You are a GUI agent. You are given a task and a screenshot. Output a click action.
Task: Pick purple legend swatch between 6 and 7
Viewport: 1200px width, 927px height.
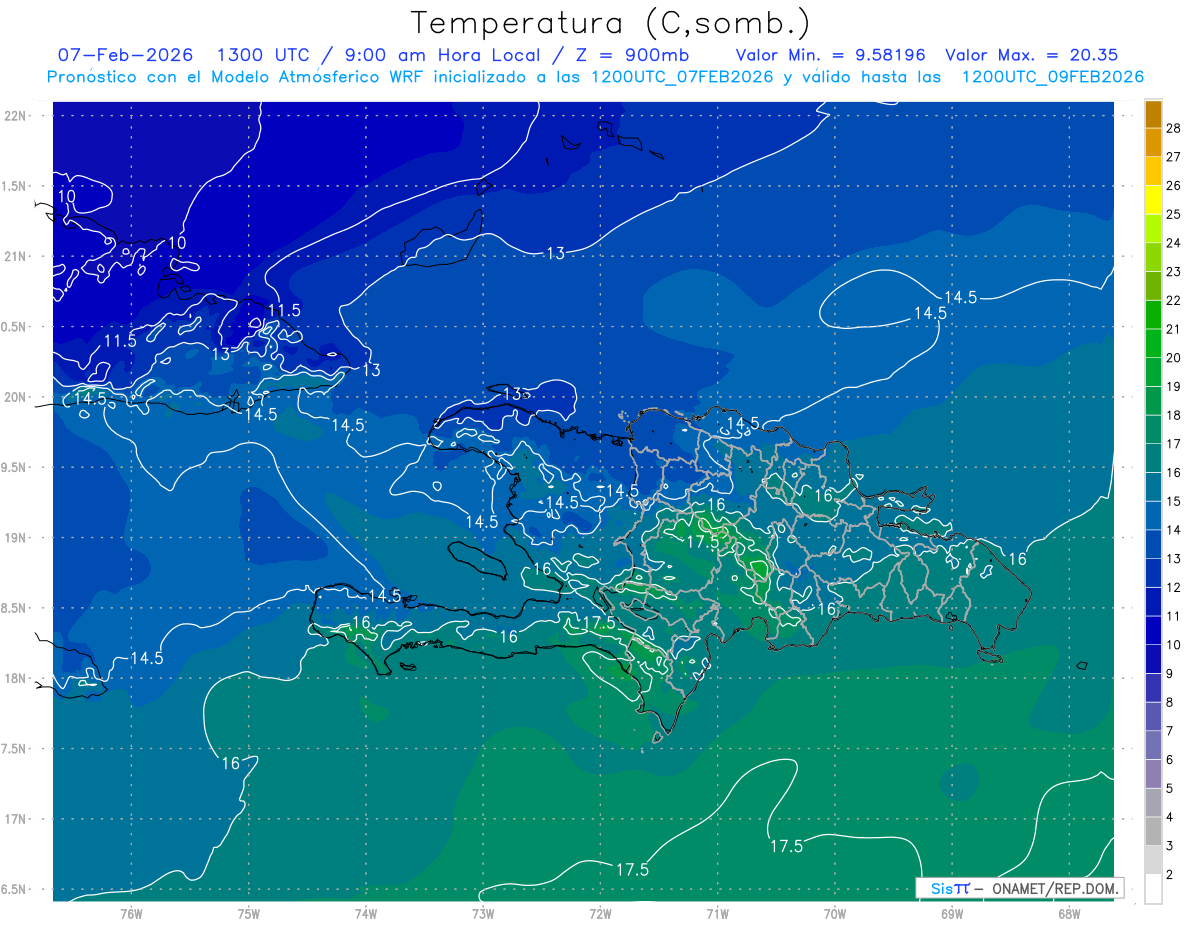(1153, 745)
